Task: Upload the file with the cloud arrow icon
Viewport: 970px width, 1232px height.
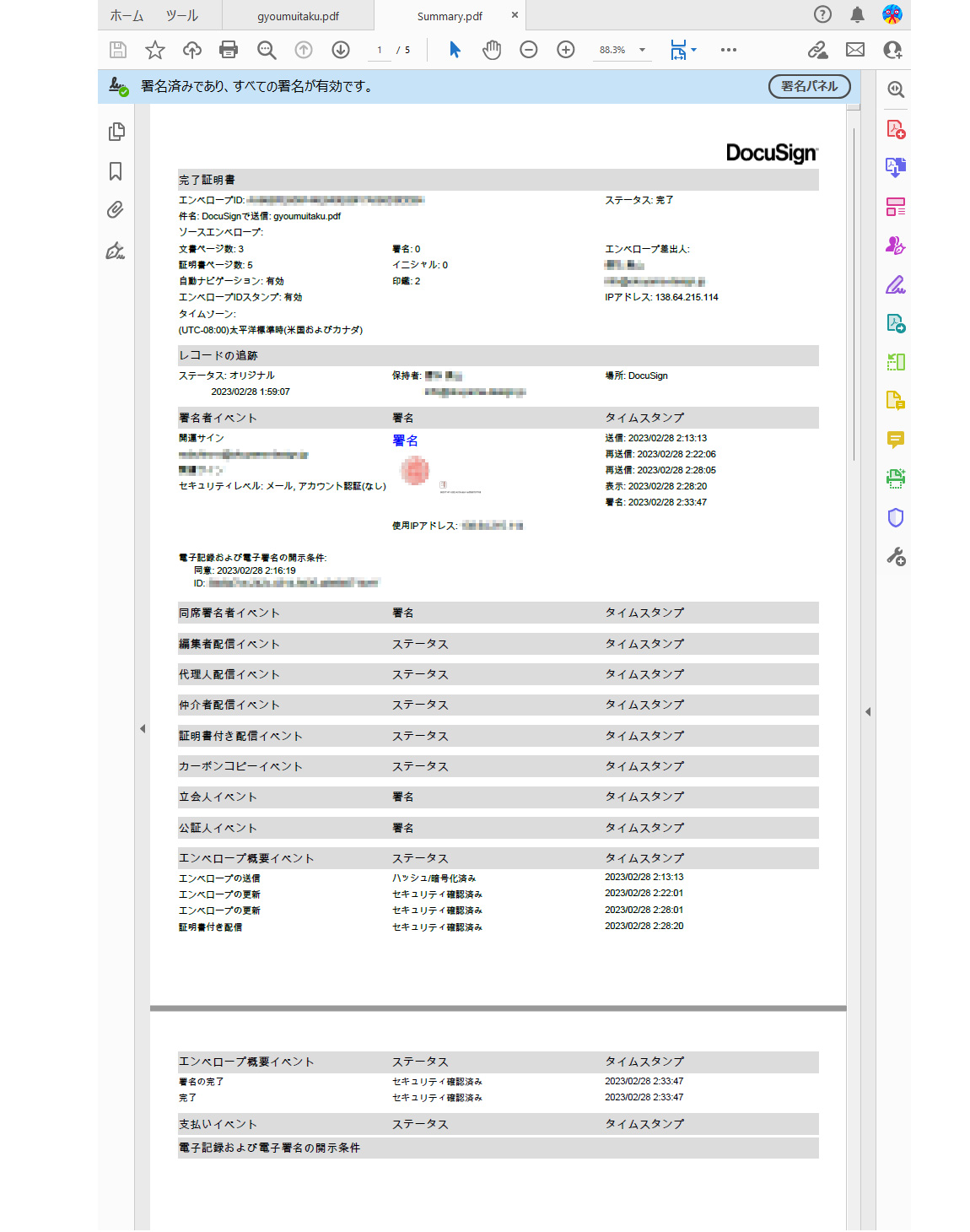Action: [192, 50]
